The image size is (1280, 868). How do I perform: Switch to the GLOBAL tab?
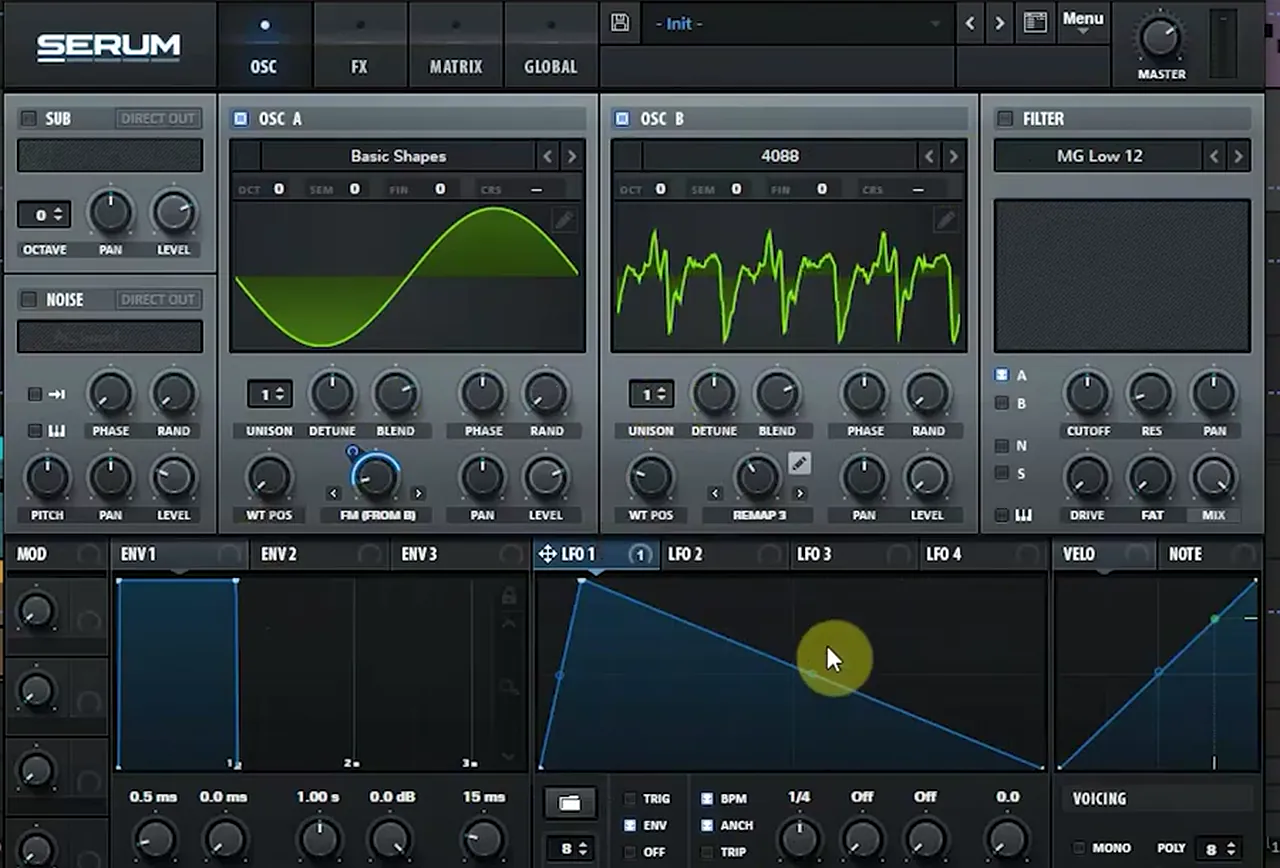pyautogui.click(x=551, y=45)
